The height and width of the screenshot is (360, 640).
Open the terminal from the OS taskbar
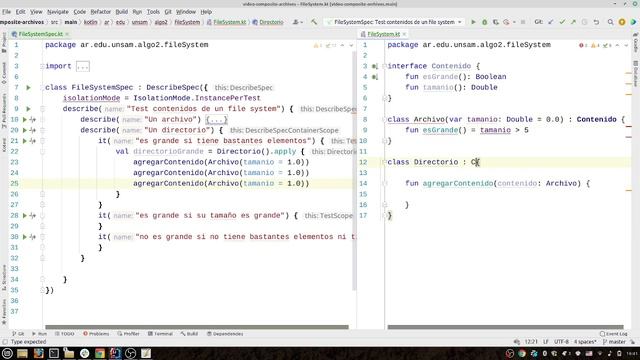point(54,353)
